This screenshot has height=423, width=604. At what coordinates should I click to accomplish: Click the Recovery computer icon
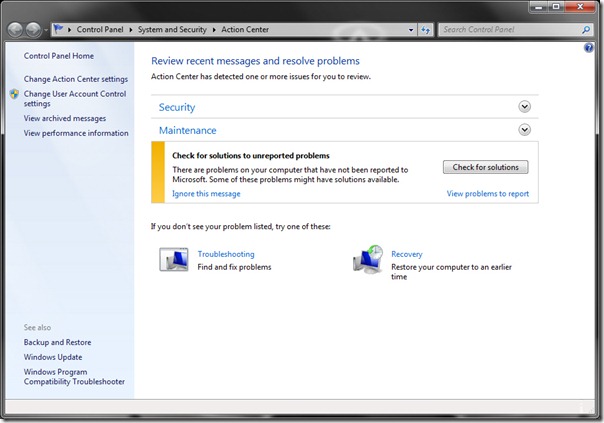coord(368,260)
